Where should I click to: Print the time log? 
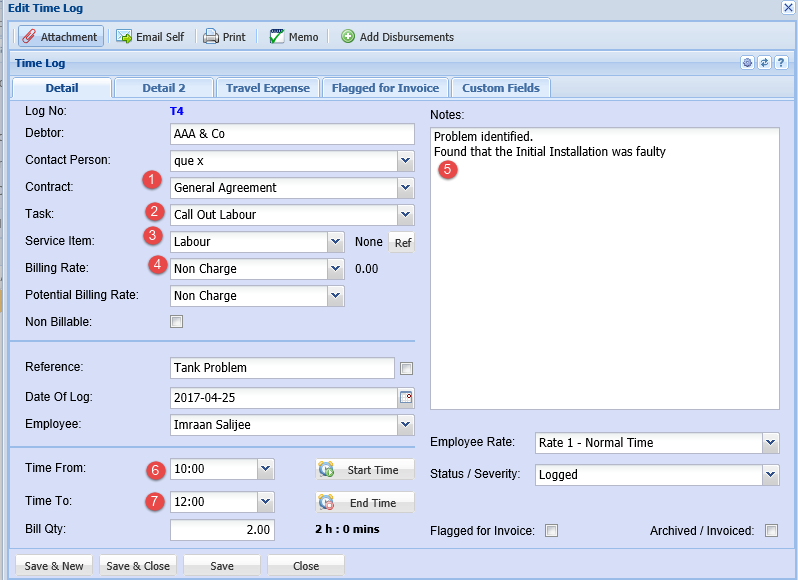click(211, 37)
